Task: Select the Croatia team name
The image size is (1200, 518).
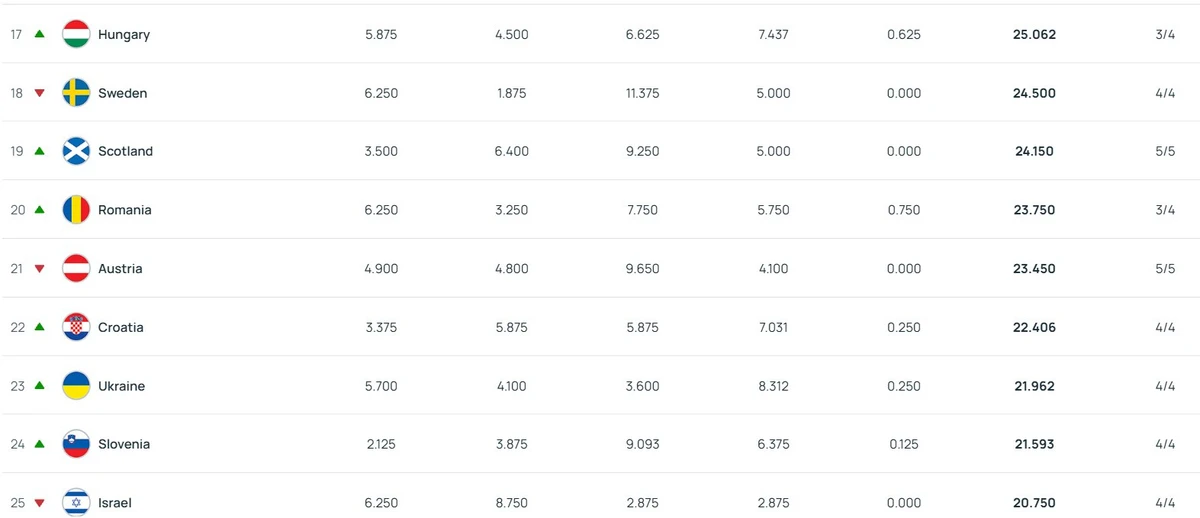Action: (x=121, y=327)
